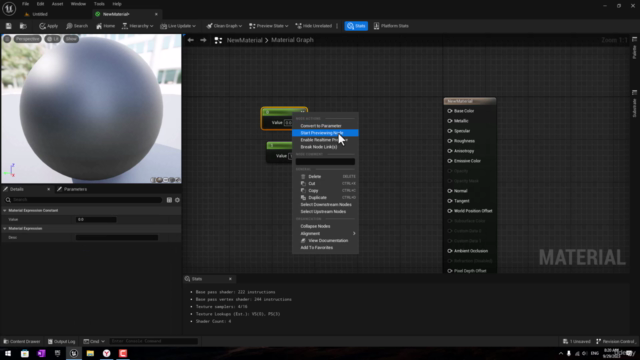Choose Duplicate in context menu

point(325,197)
